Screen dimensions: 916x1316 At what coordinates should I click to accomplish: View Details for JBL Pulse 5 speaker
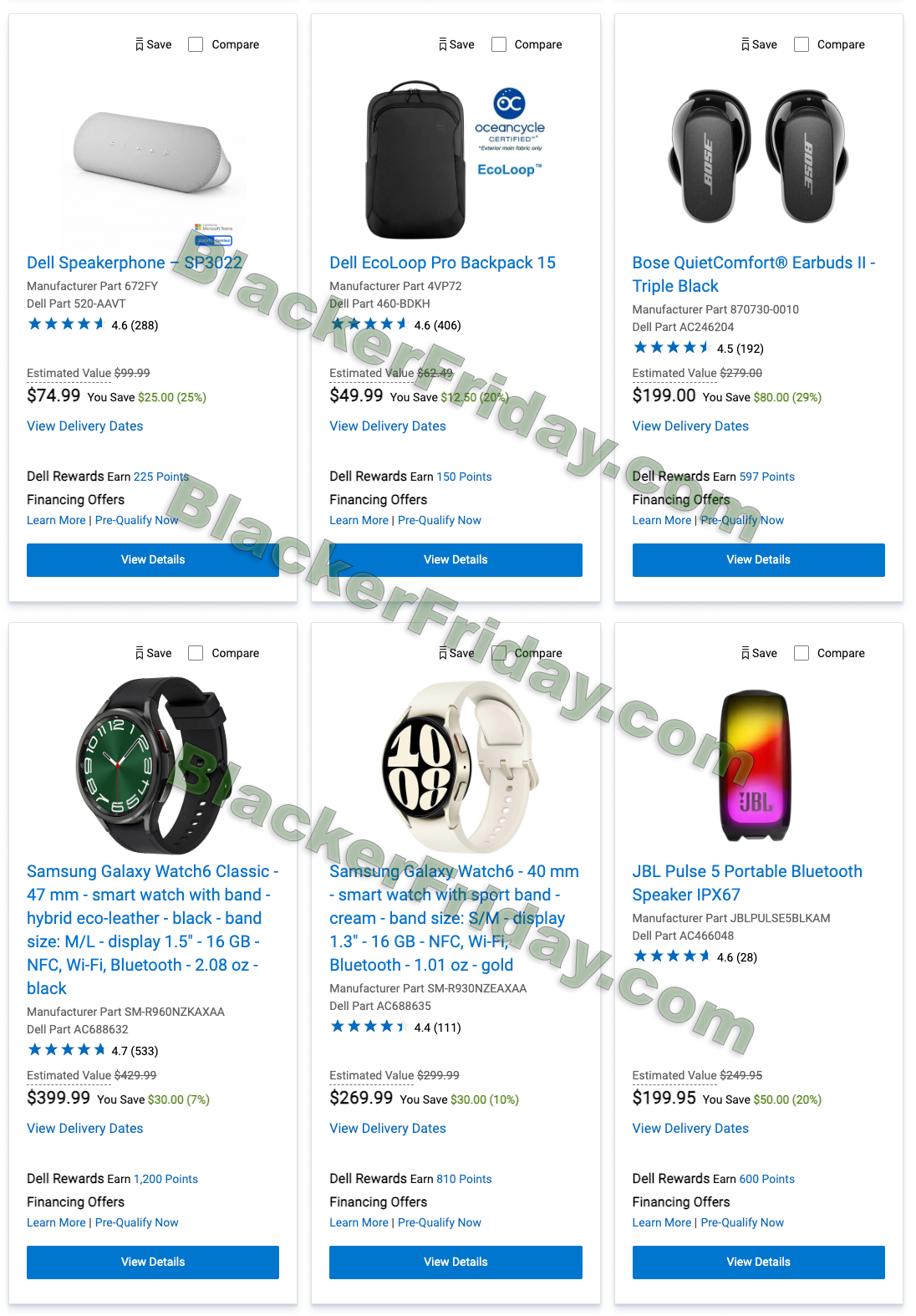pyautogui.click(x=759, y=1262)
